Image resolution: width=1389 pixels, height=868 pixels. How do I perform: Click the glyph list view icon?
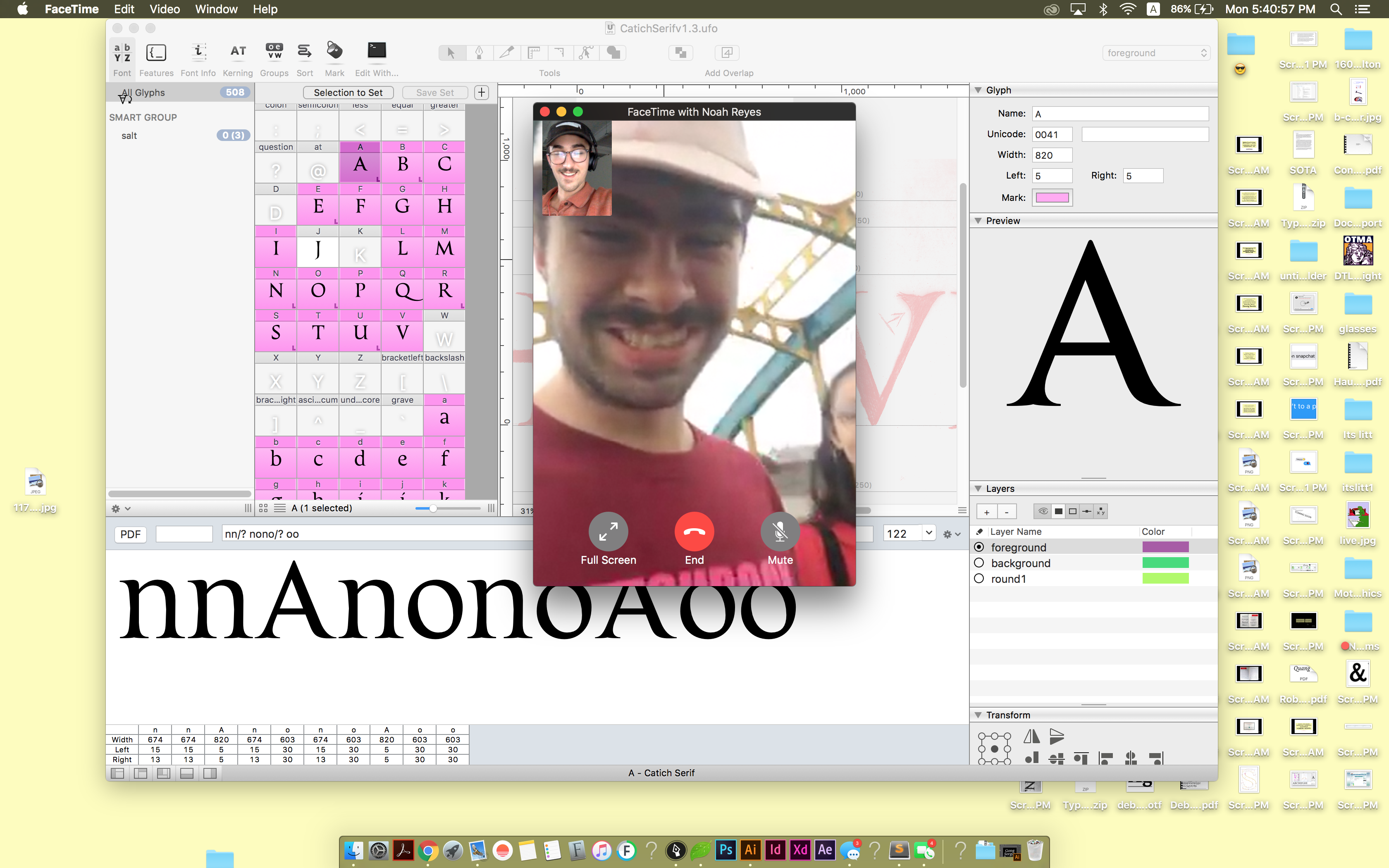click(x=280, y=508)
